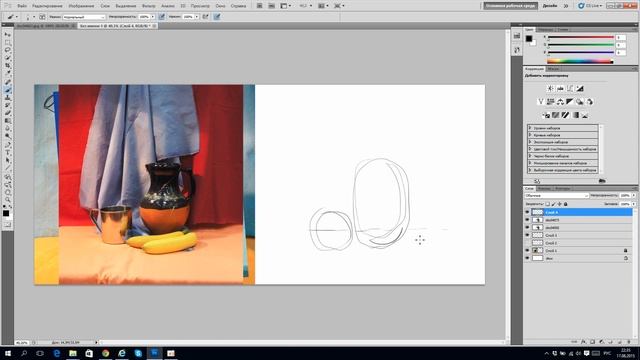Viewport: 640px width, 360px height.
Task: Open the Файл menu
Action: click(22, 6)
